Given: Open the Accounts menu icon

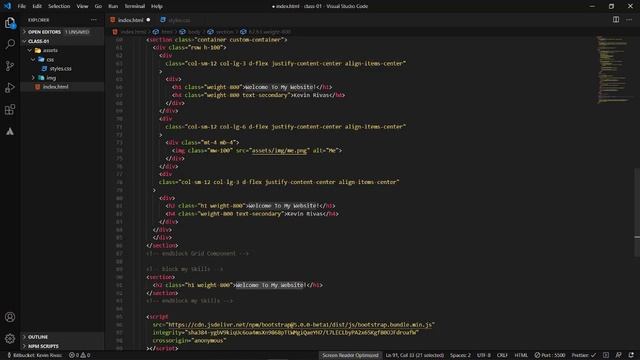Looking at the screenshot, I should (10, 317).
